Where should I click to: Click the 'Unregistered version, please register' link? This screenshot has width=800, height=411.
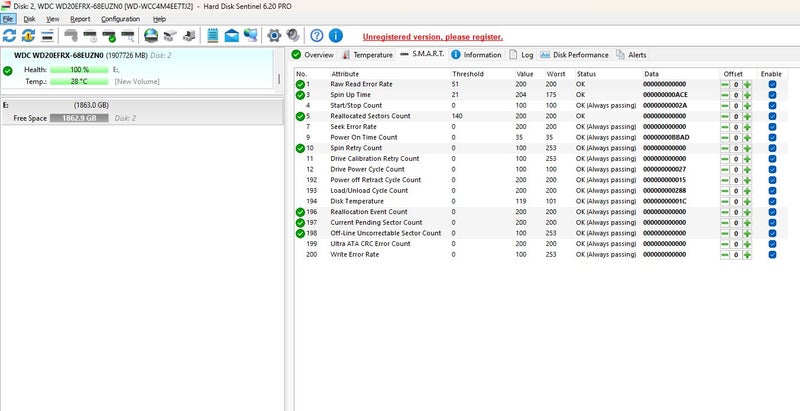coord(433,37)
